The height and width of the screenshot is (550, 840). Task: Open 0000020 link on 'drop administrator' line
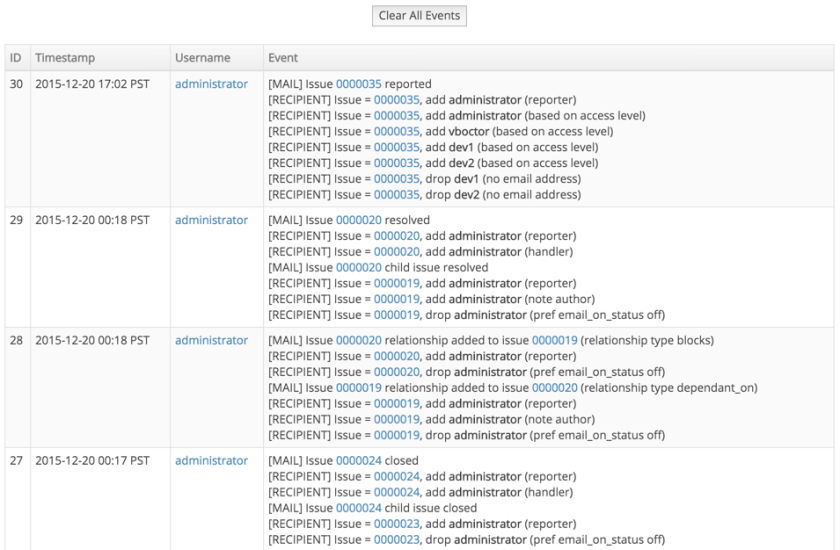click(x=396, y=372)
